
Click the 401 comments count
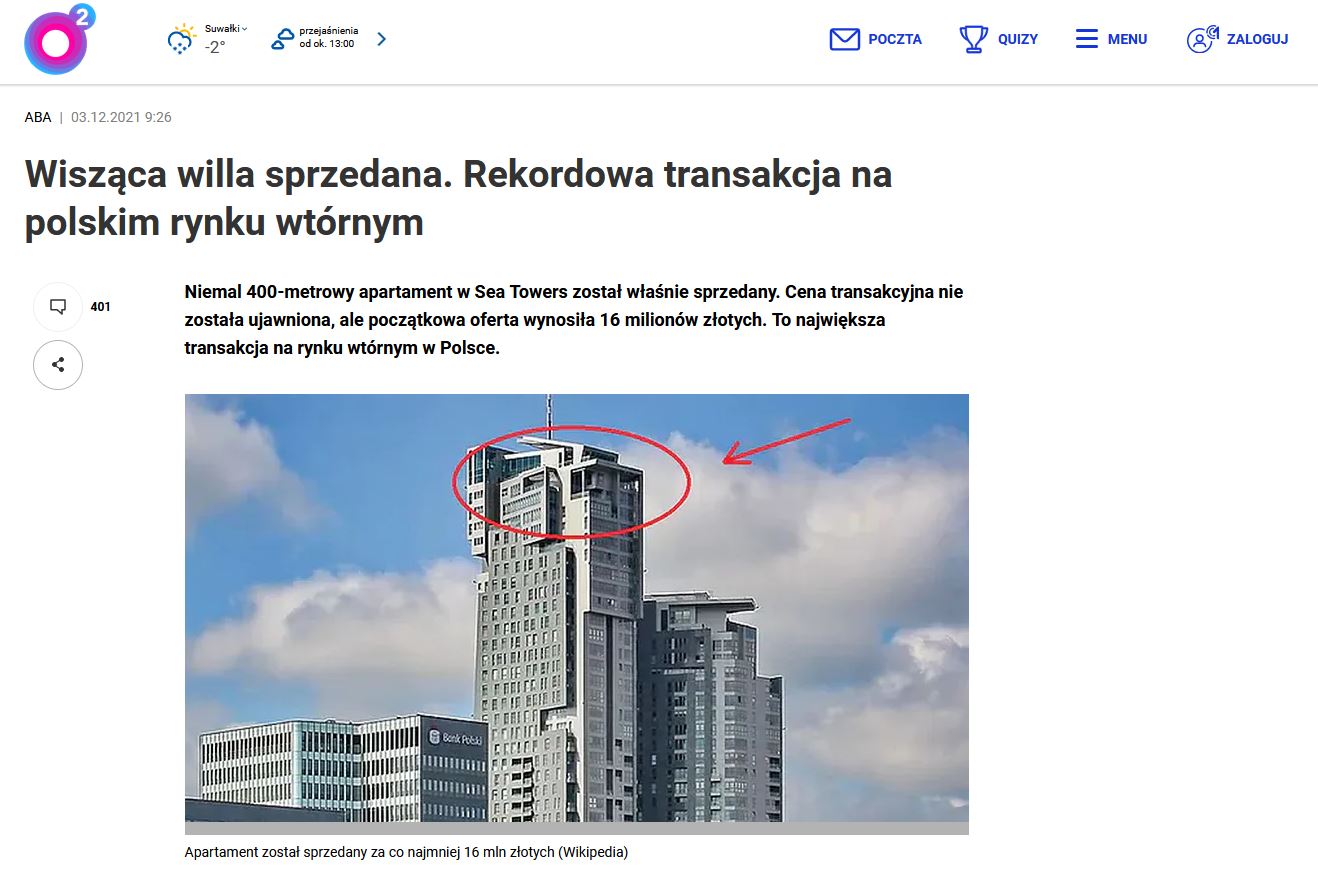tap(100, 307)
